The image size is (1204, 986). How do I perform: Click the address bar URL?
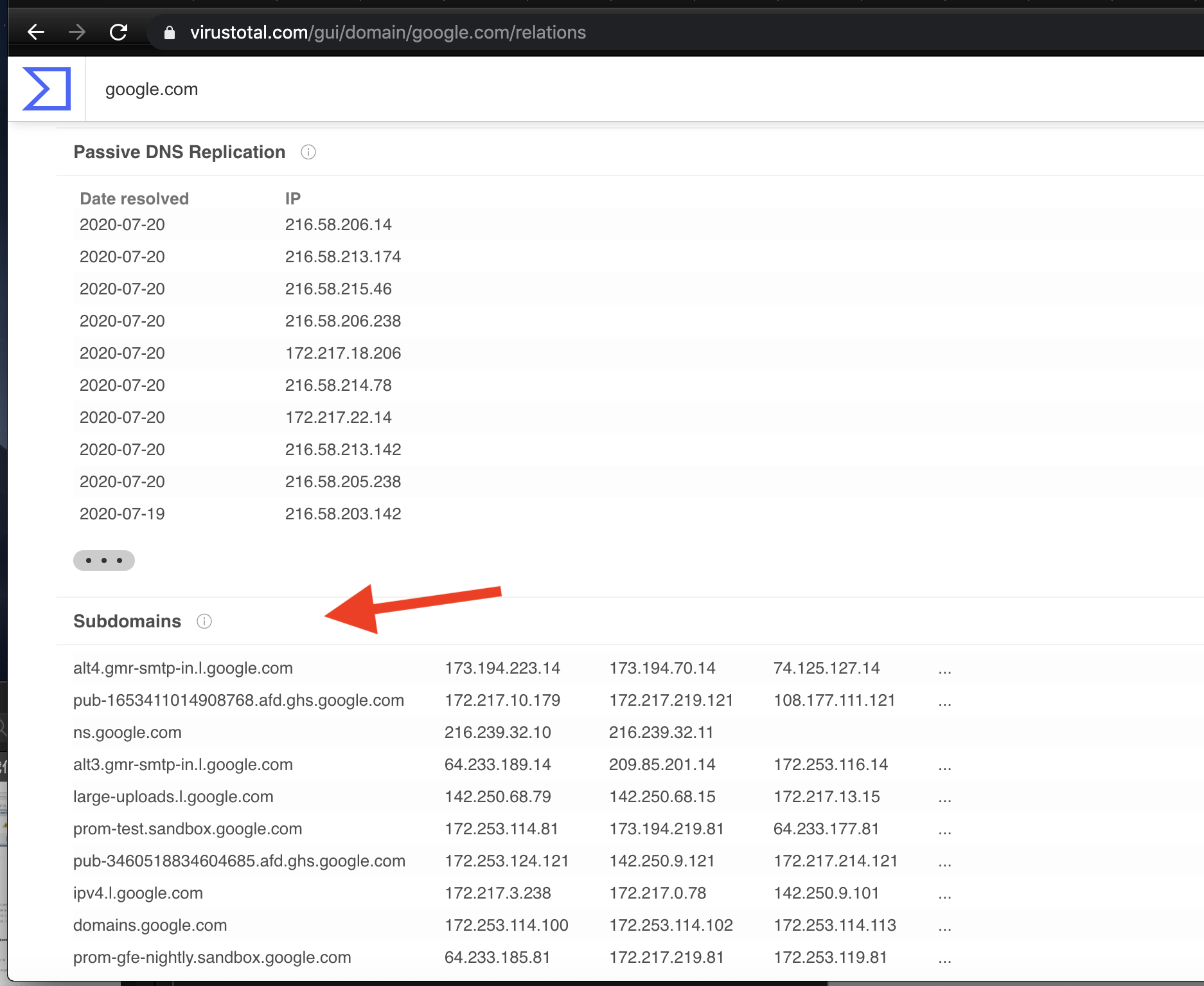tap(387, 33)
